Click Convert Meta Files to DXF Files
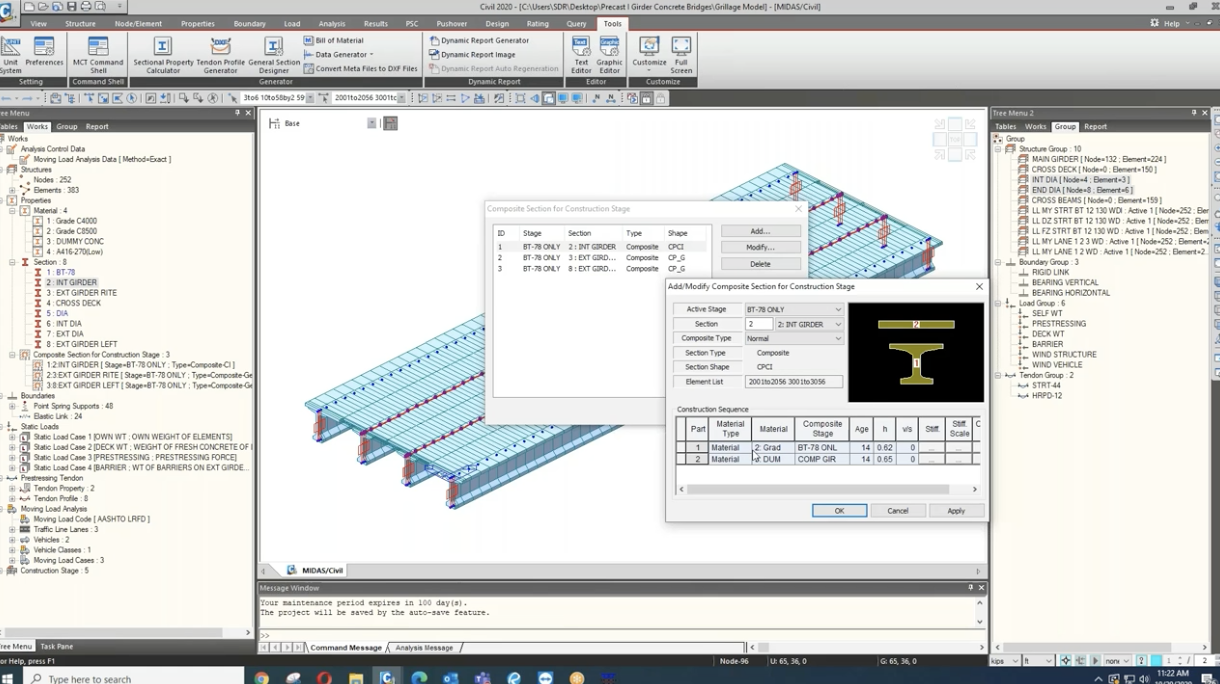The height and width of the screenshot is (684, 1220). click(361, 69)
